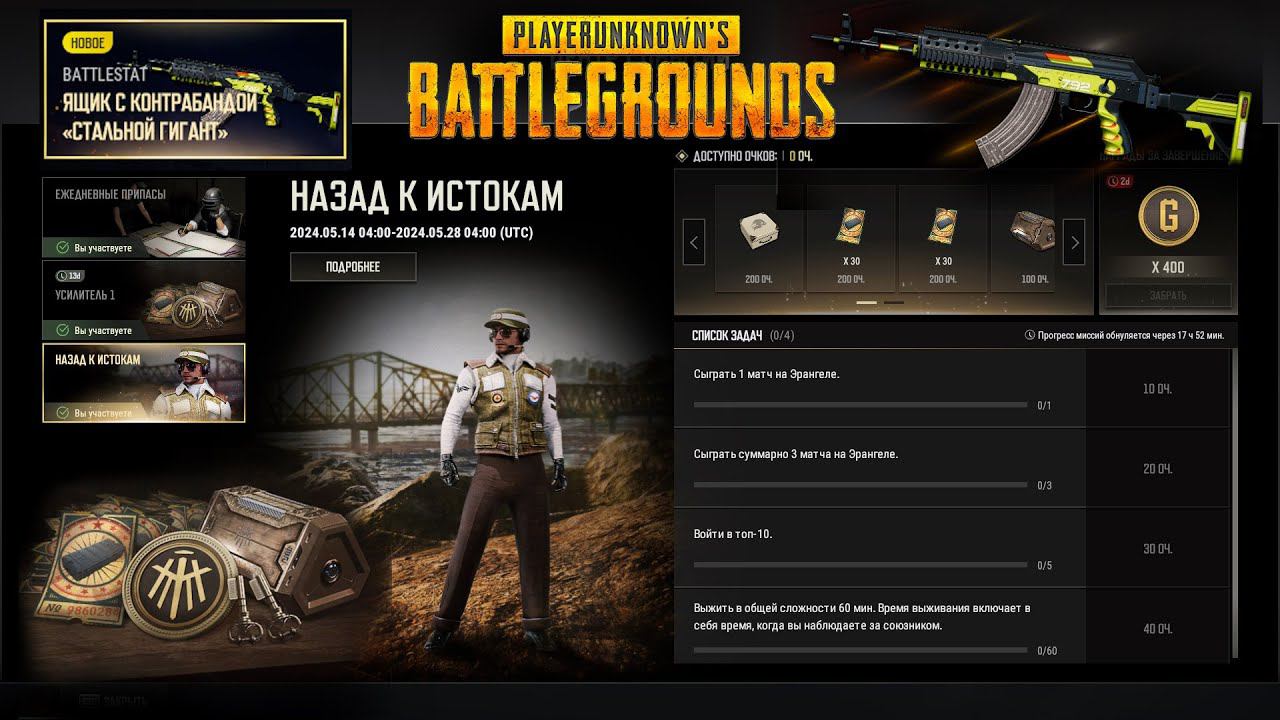This screenshot has height=720, width=1280.
Task: Click the diamond icon beside available points
Action: click(x=683, y=156)
